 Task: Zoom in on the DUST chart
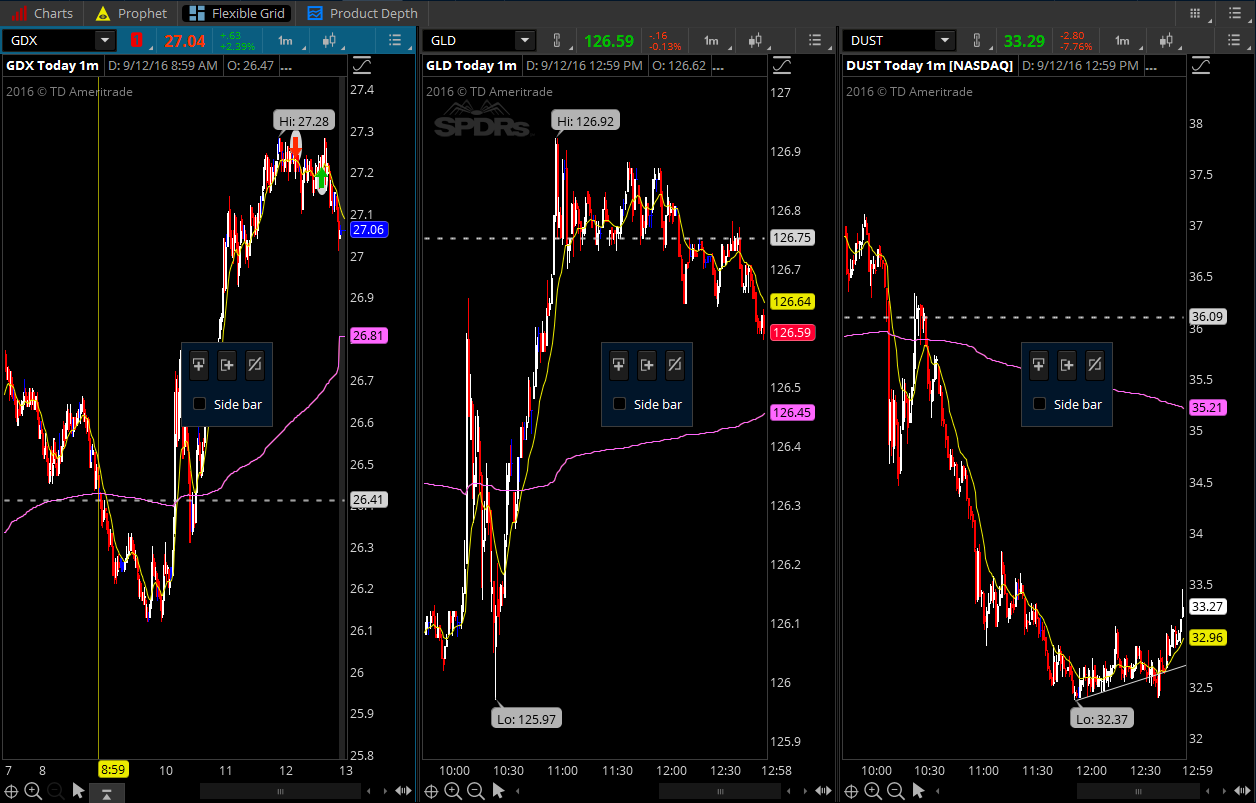point(873,791)
